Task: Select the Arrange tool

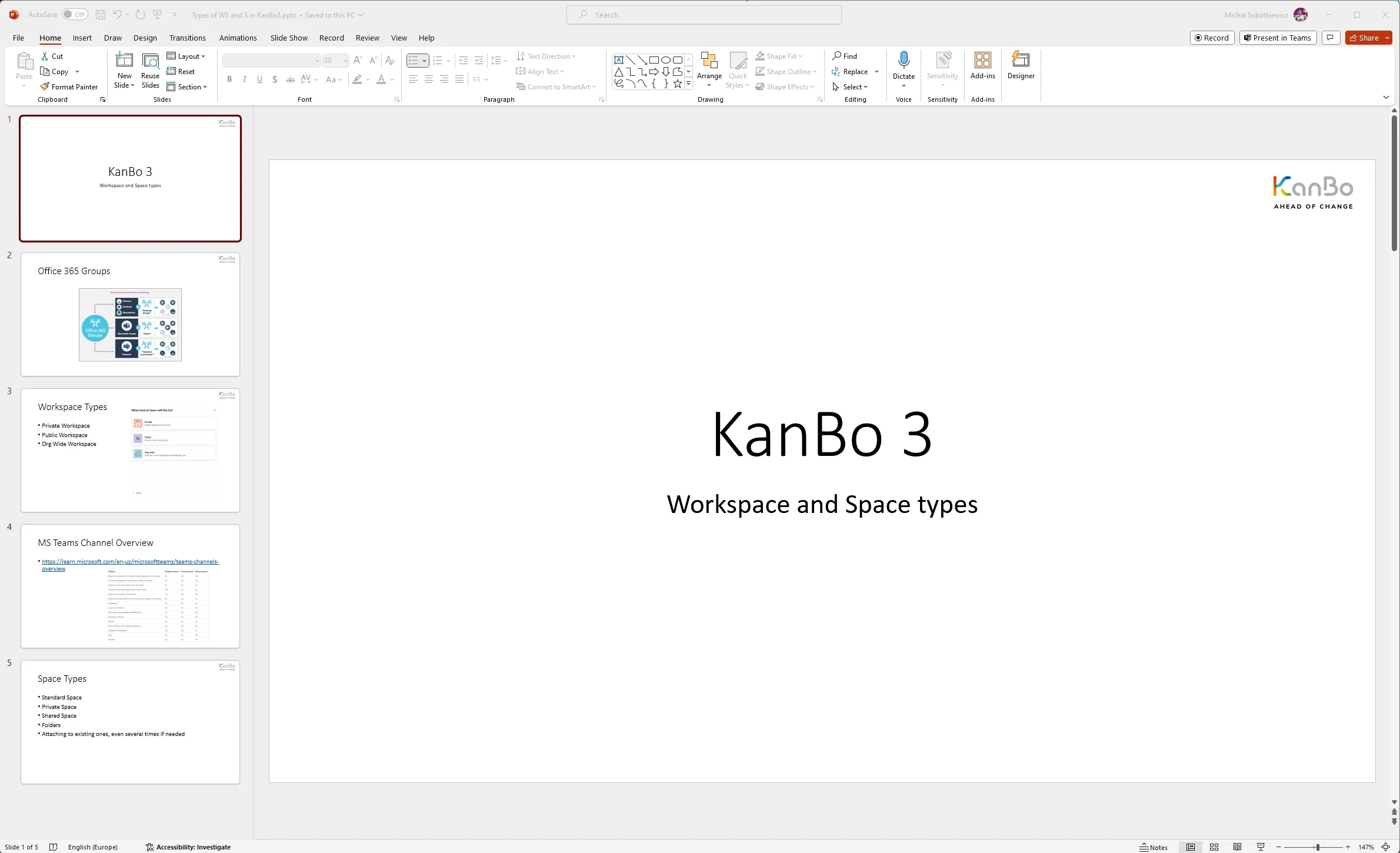Action: click(709, 66)
